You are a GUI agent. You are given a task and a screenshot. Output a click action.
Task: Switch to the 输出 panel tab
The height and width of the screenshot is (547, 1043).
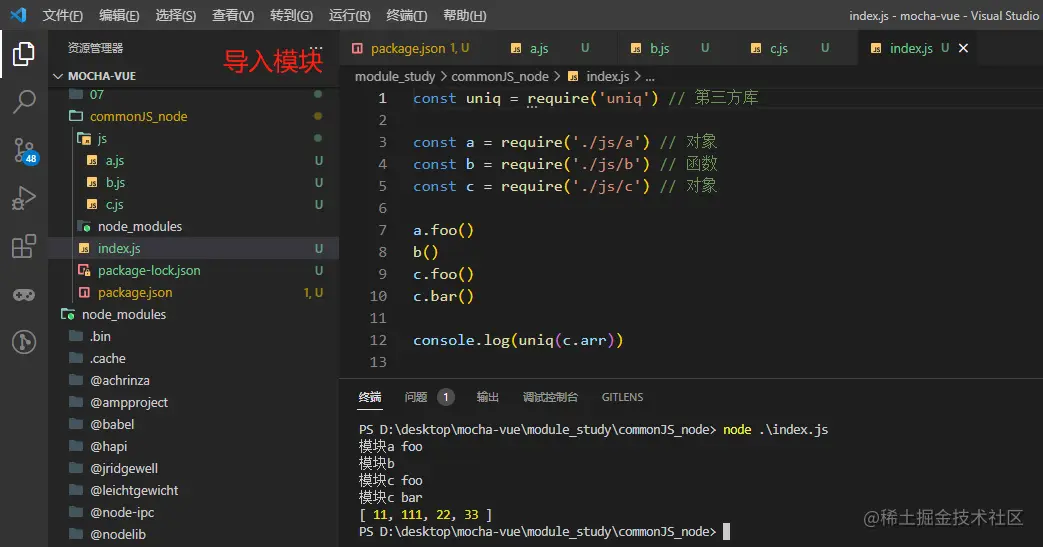click(x=488, y=397)
